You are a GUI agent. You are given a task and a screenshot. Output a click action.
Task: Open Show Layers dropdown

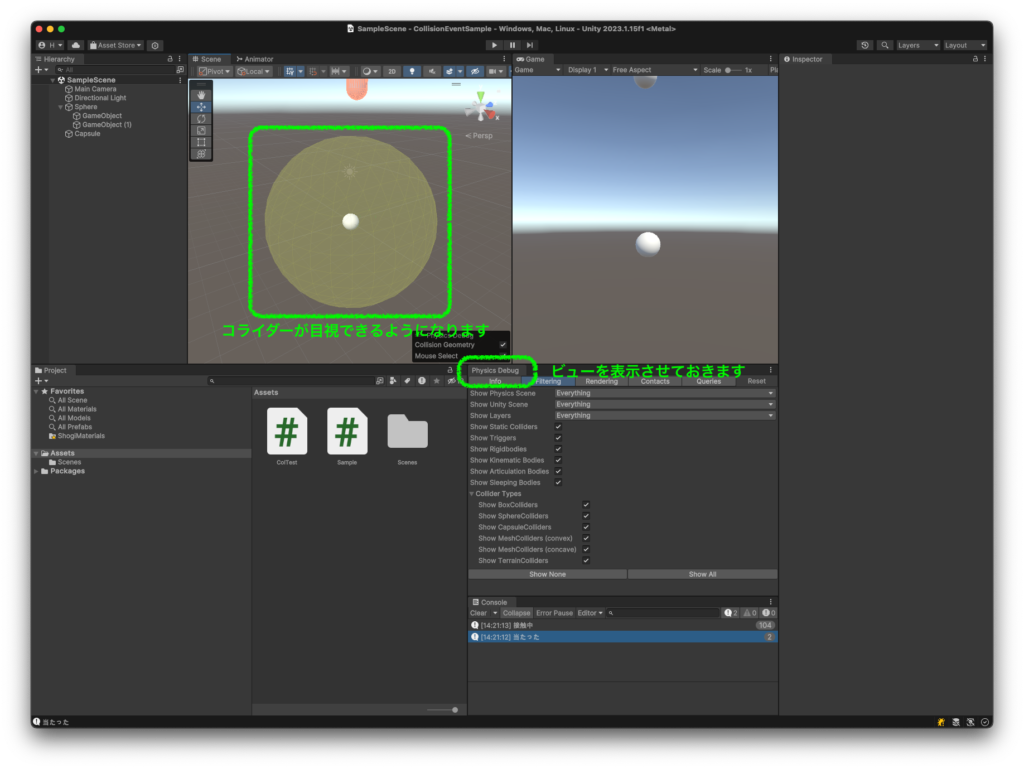(x=665, y=415)
